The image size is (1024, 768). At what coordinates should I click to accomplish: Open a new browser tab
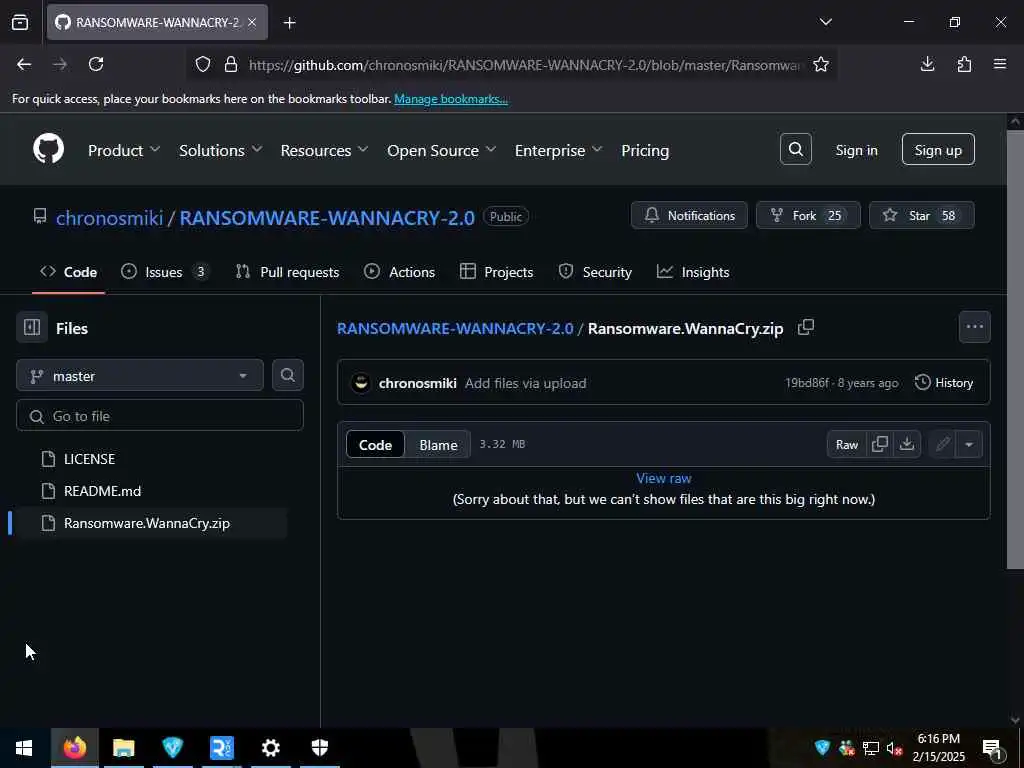(x=289, y=23)
